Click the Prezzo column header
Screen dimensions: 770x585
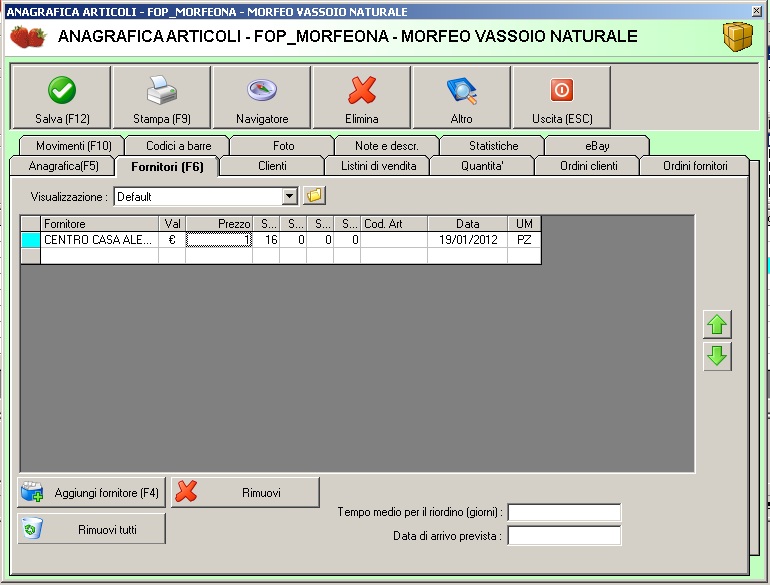(x=219, y=223)
